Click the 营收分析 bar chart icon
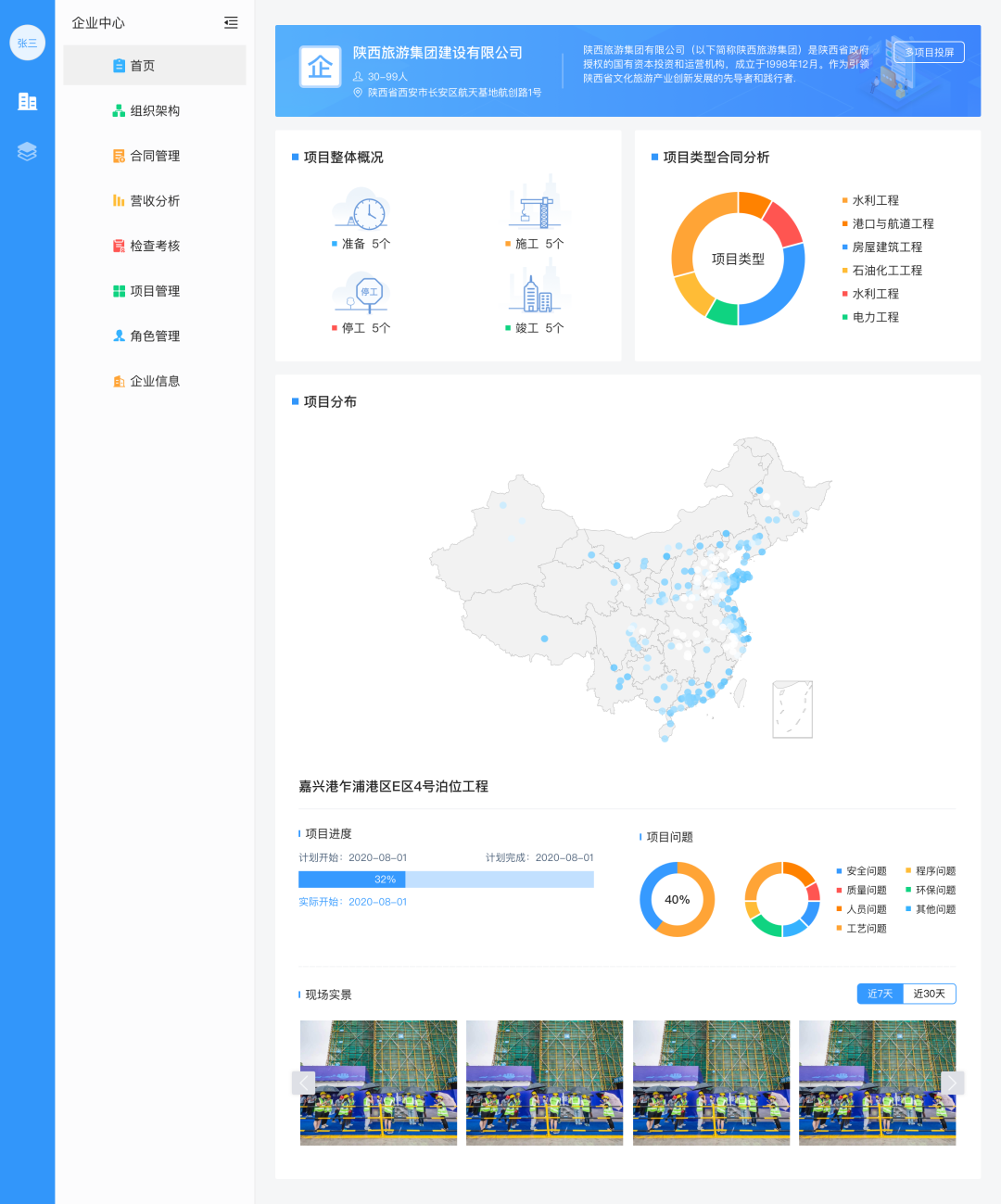 coord(119,200)
